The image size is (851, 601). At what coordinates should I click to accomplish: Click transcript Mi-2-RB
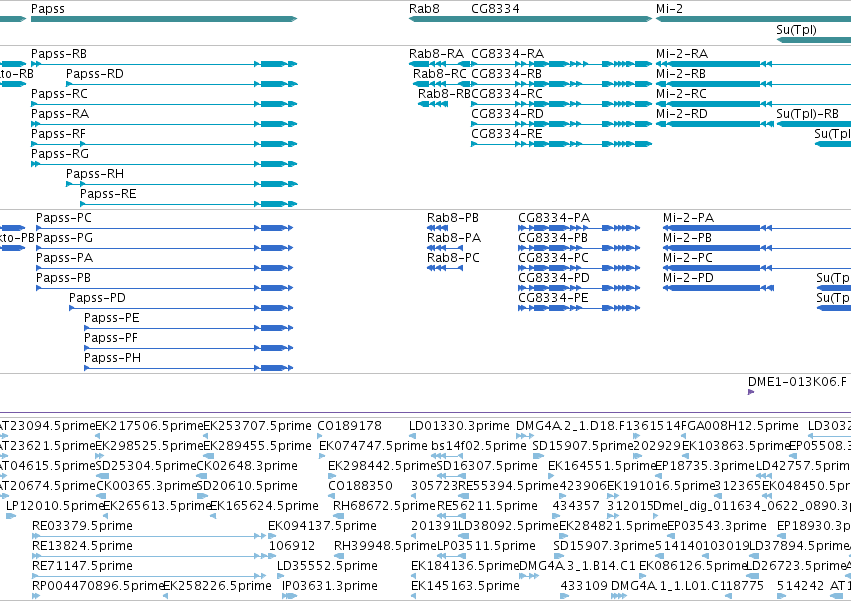[681, 74]
